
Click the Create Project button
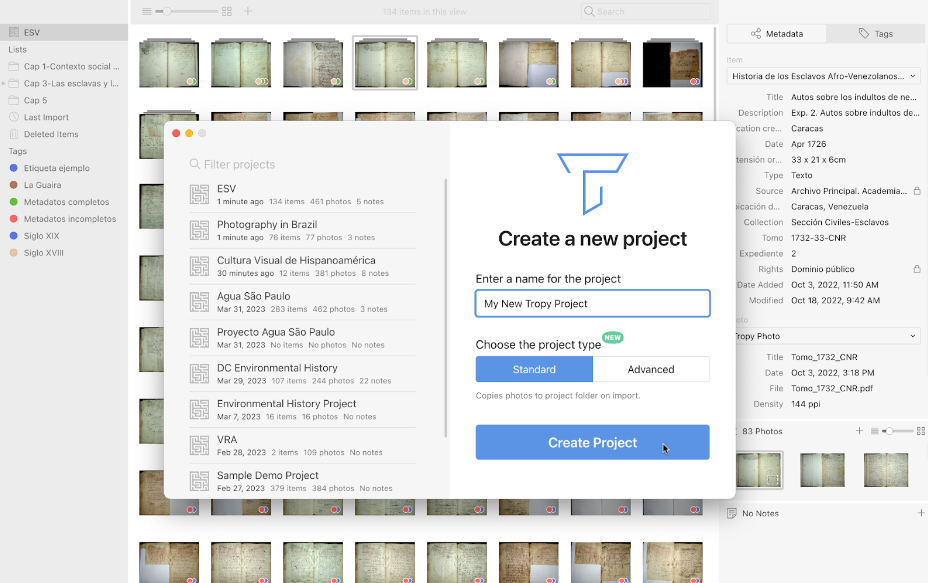[592, 441]
